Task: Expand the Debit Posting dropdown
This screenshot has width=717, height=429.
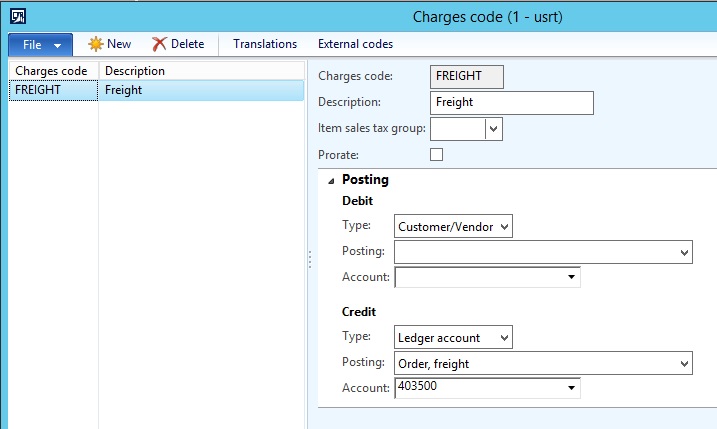Action: pyautogui.click(x=684, y=253)
